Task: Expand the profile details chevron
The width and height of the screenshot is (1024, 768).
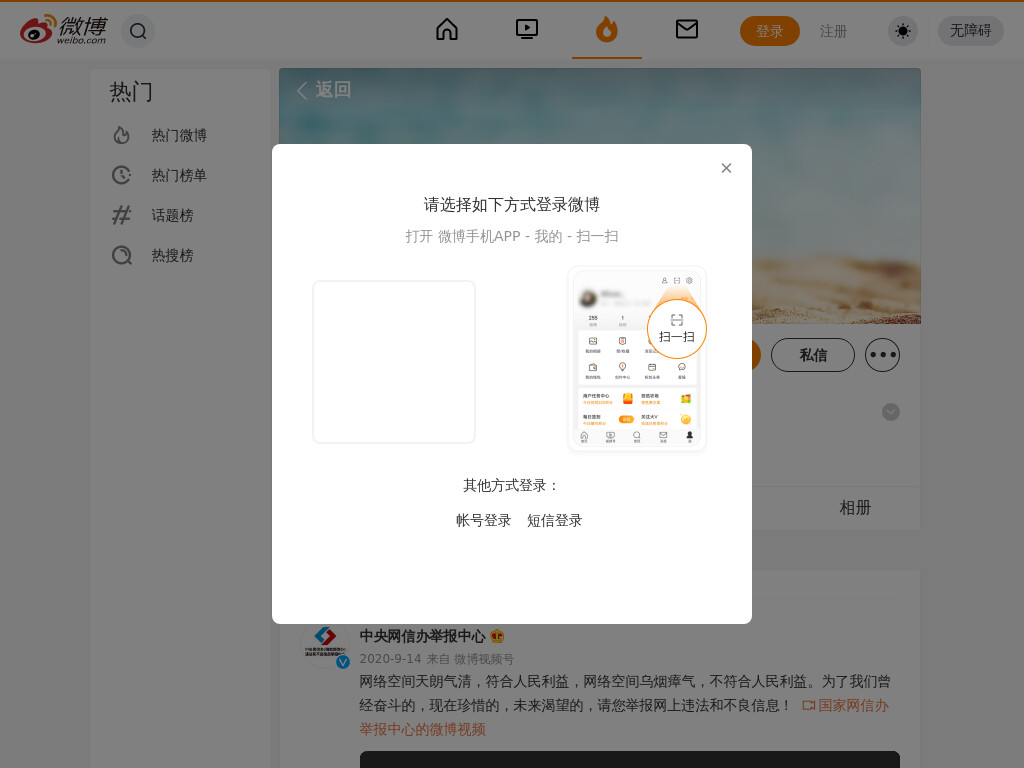Action: [x=891, y=412]
